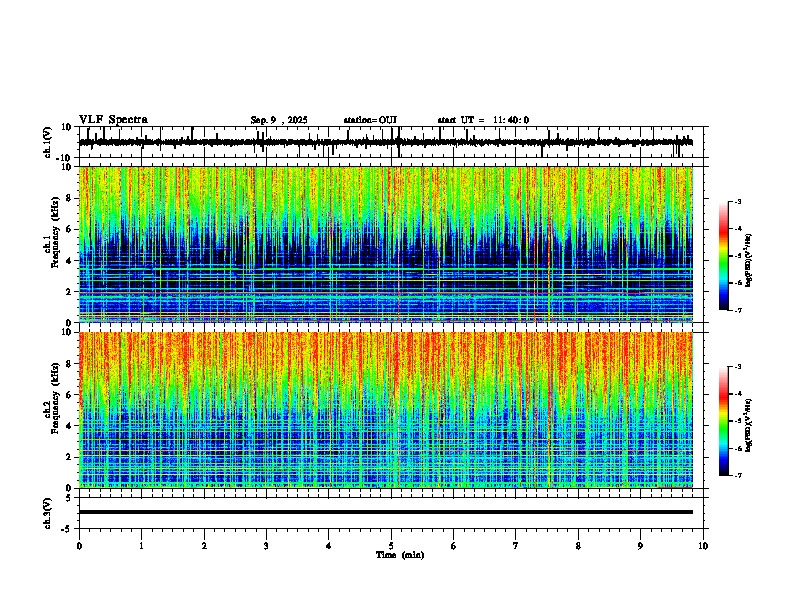Click time axis tick label "4"
The image size is (792, 612).
point(329,546)
